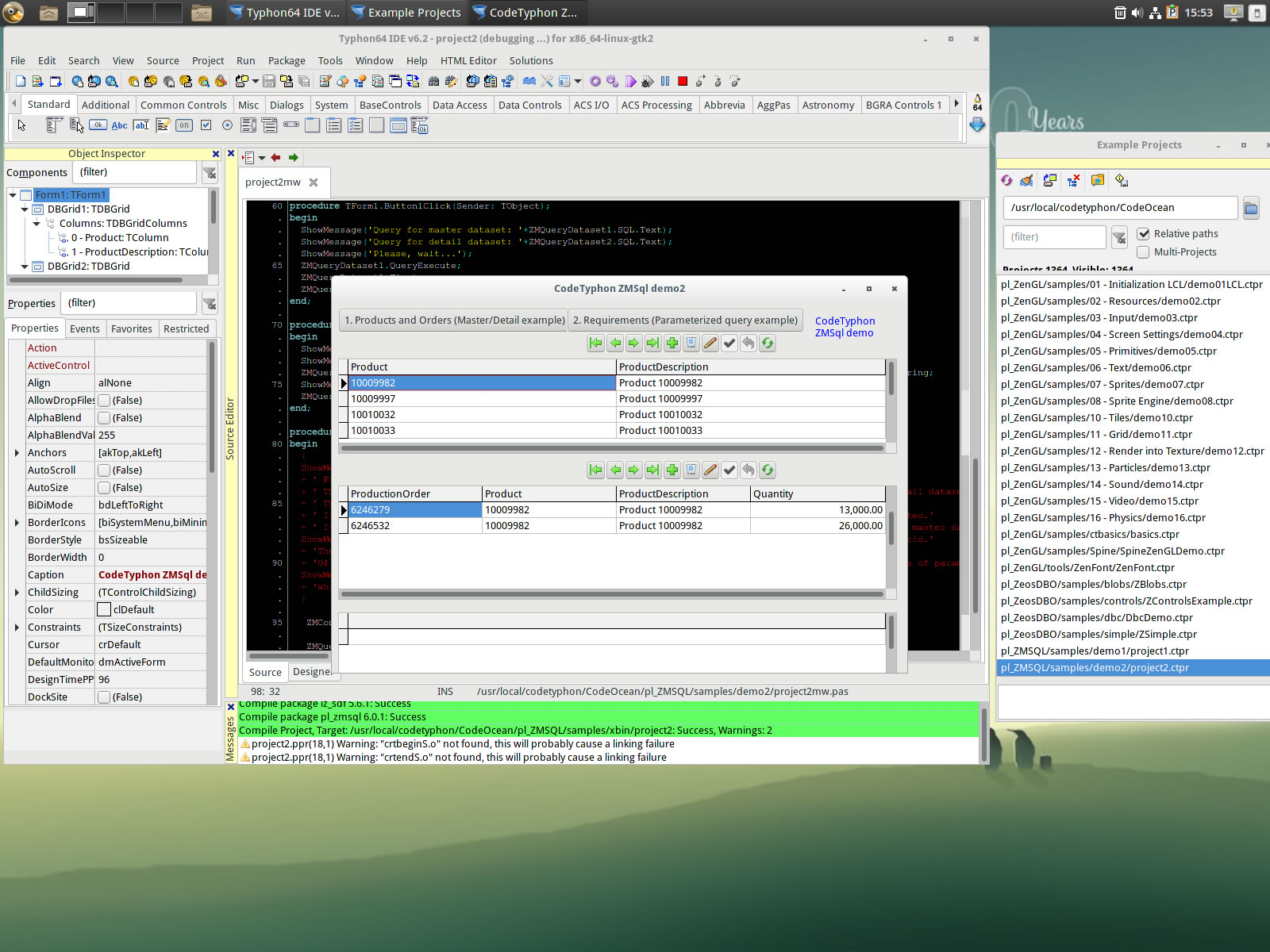
Task: Go to next record in upper navigator
Action: [634, 343]
